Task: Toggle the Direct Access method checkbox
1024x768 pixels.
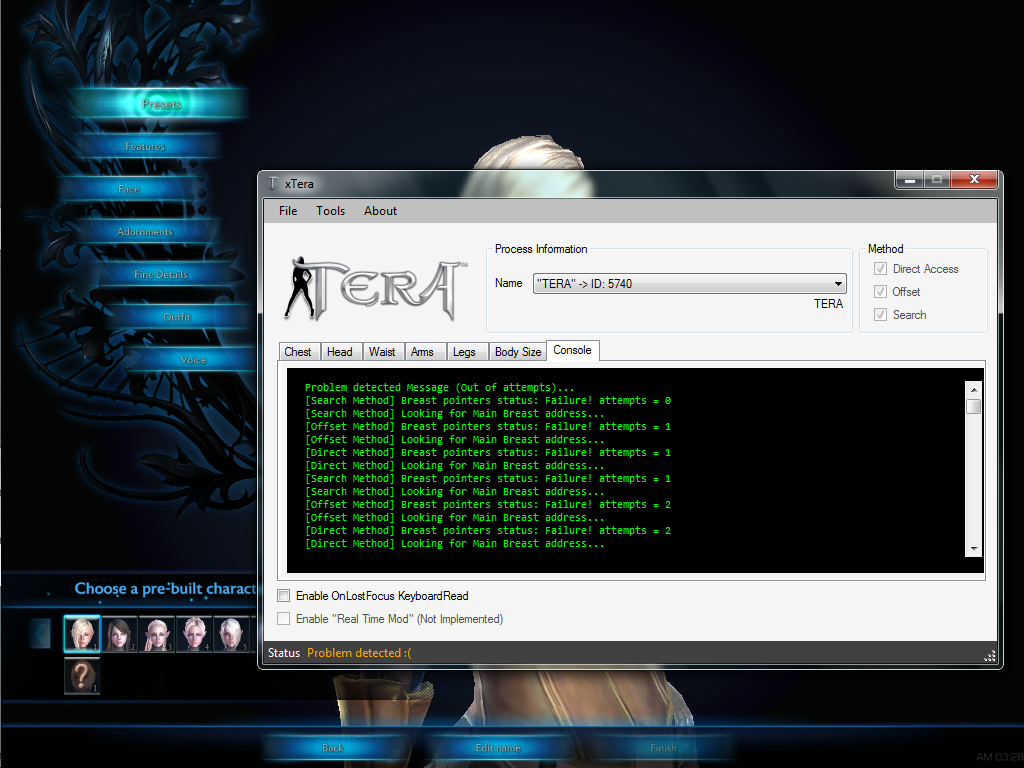Action: [x=880, y=269]
